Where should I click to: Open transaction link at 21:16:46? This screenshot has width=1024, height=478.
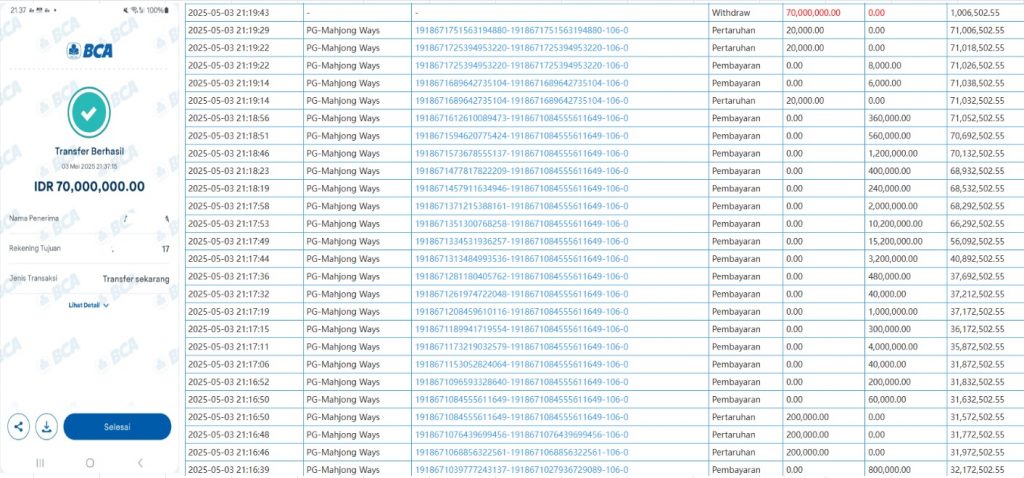(522, 452)
